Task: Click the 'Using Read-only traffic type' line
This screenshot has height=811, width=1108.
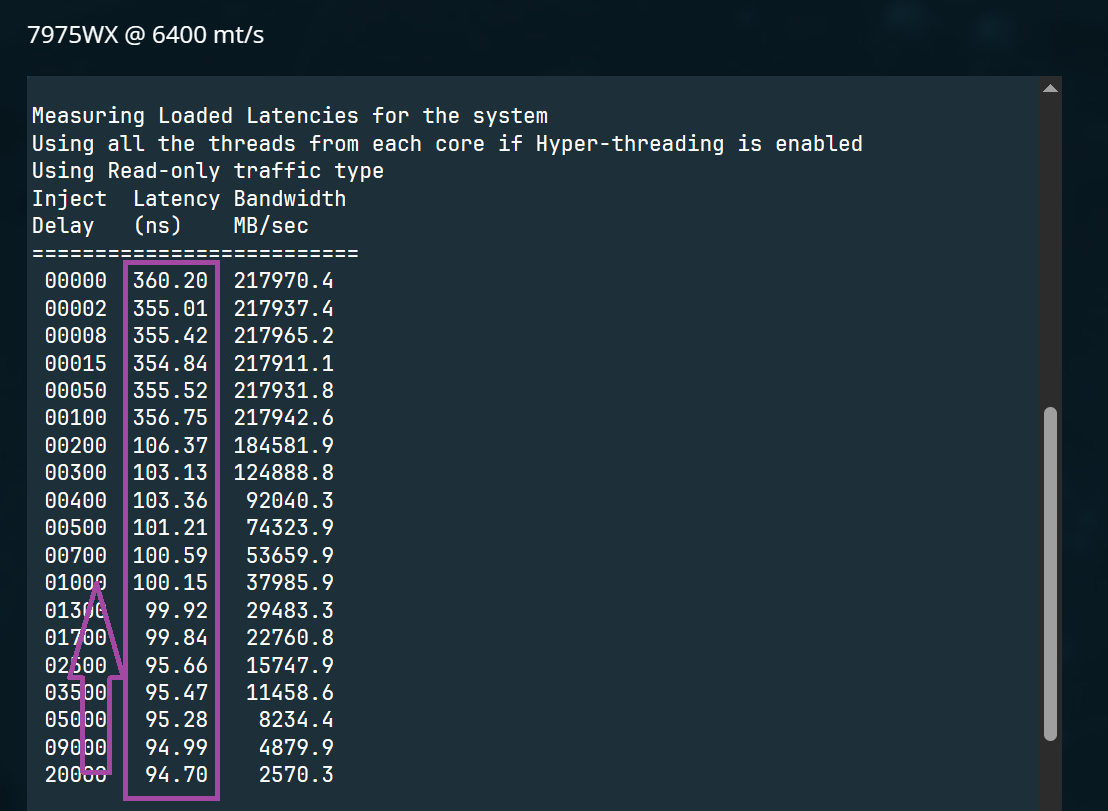Action: tap(207, 171)
